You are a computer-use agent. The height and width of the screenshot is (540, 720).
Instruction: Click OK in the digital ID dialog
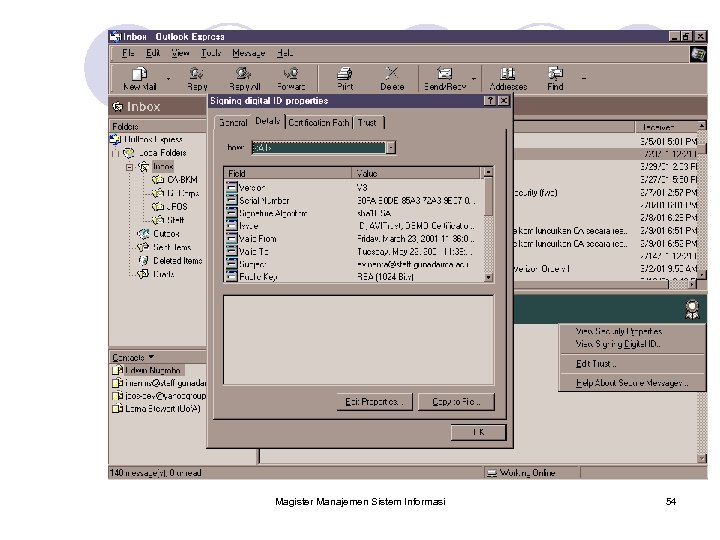478,432
